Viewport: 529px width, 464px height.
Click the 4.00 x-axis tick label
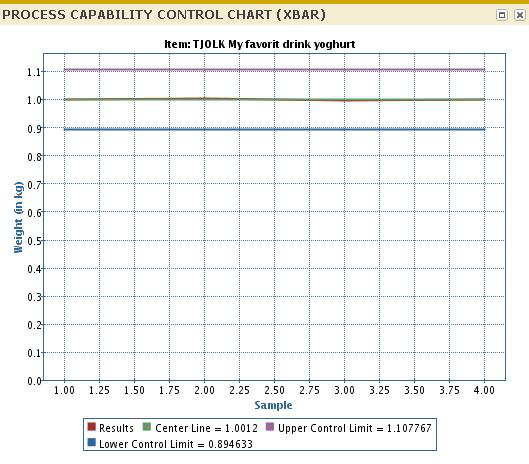pos(484,390)
